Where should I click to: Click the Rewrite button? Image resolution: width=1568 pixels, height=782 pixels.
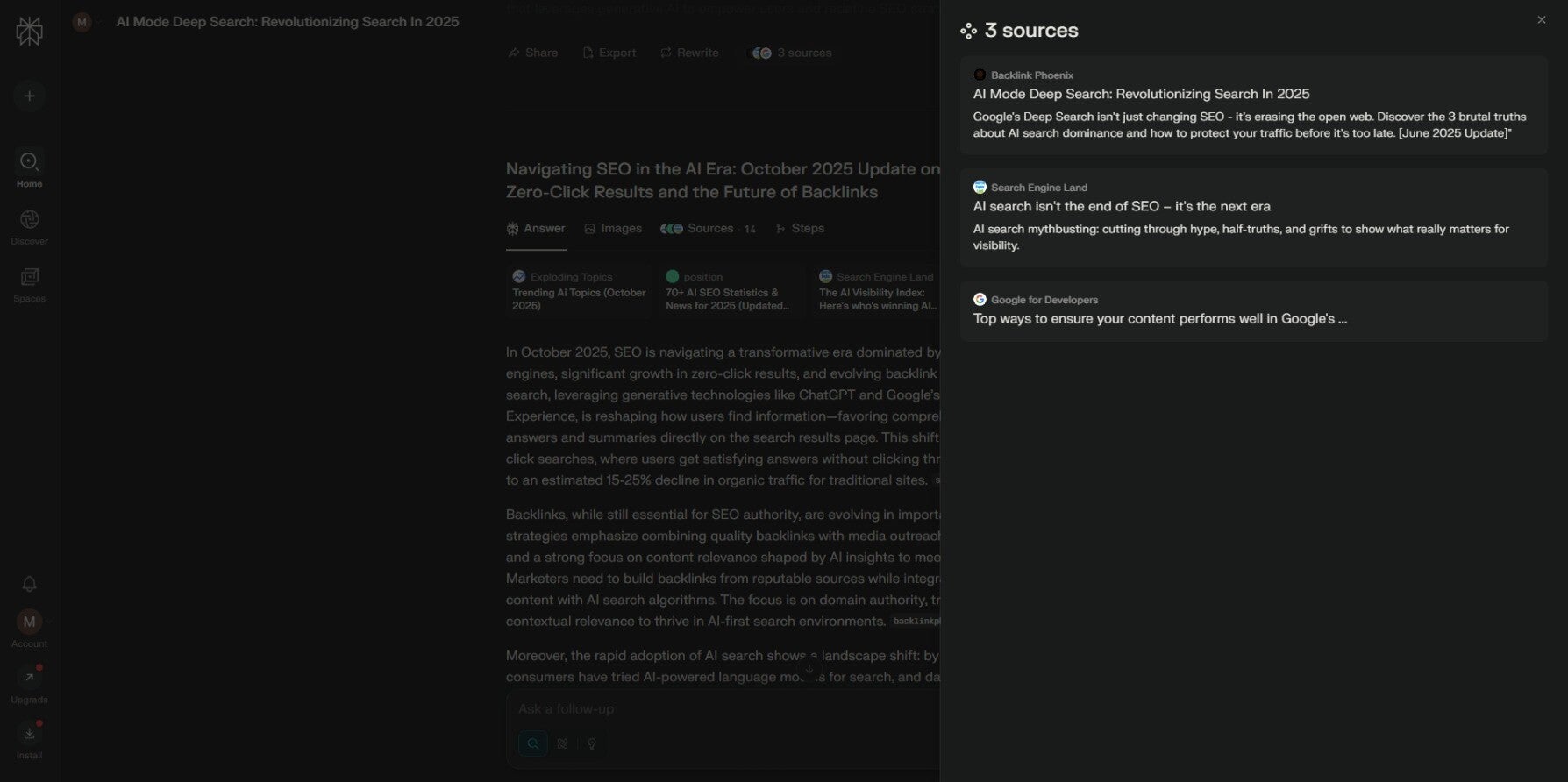[x=689, y=53]
